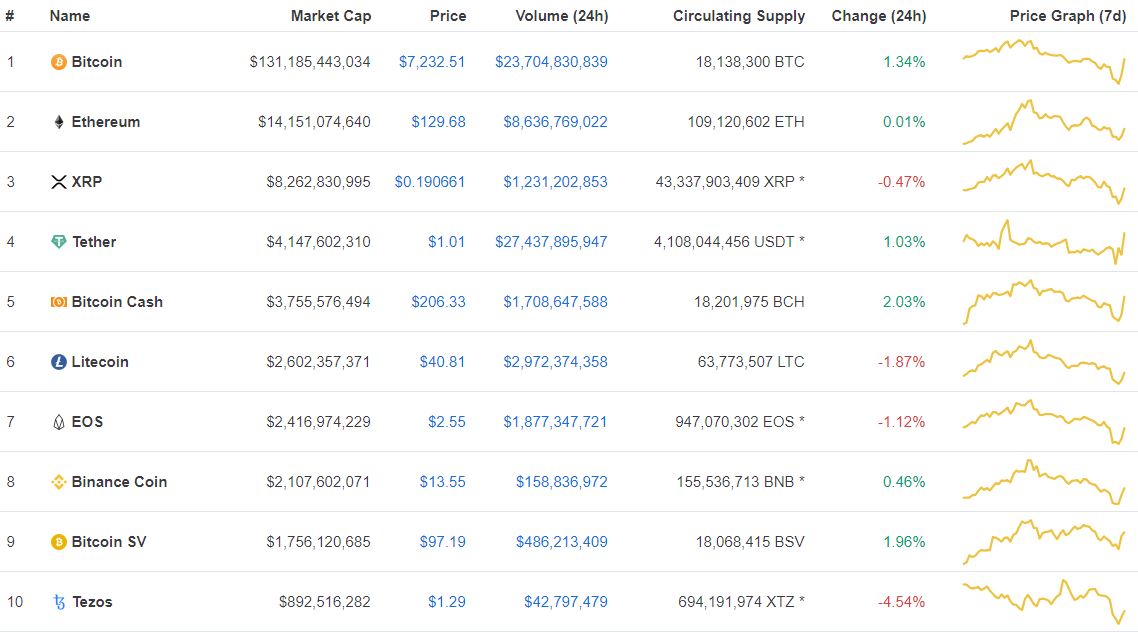
Task: Click the Litecoin logo icon
Action: 59,361
